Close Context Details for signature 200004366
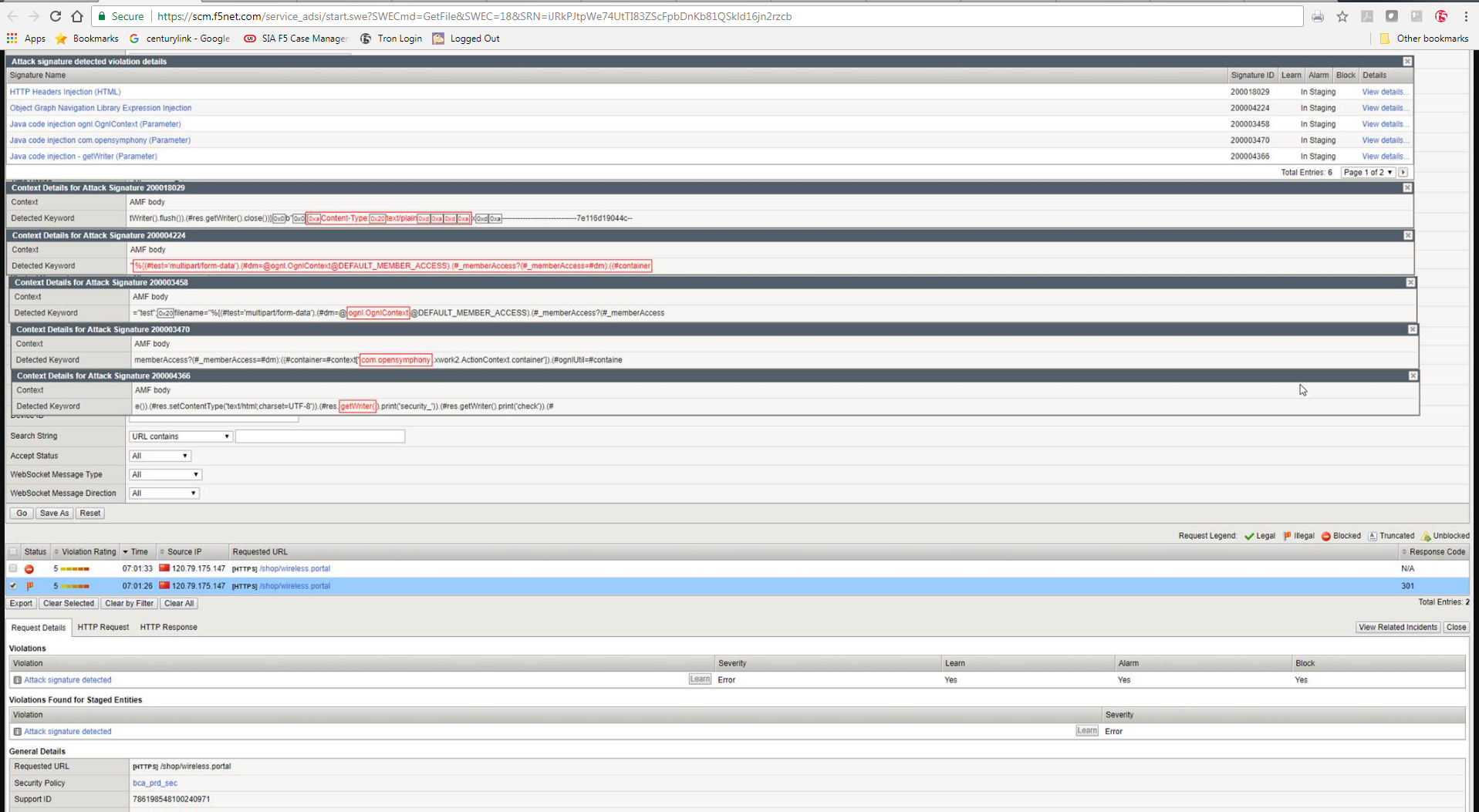Screen dimensions: 1479x812 pyautogui.click(x=1413, y=376)
